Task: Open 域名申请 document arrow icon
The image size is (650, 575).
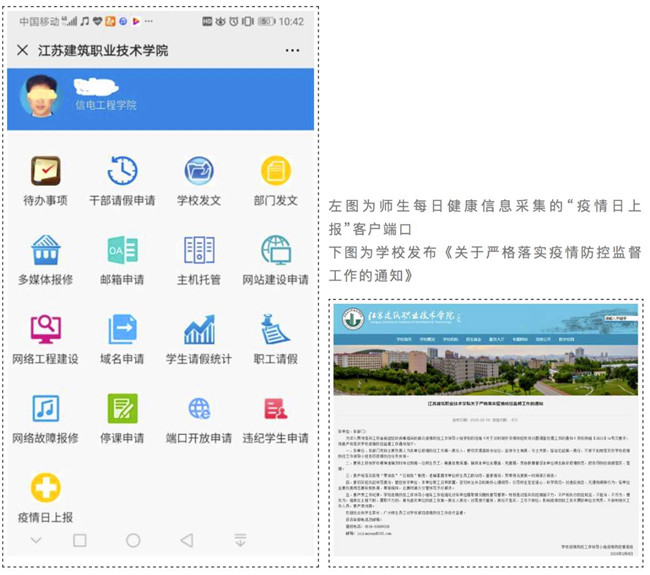Action: (122, 329)
